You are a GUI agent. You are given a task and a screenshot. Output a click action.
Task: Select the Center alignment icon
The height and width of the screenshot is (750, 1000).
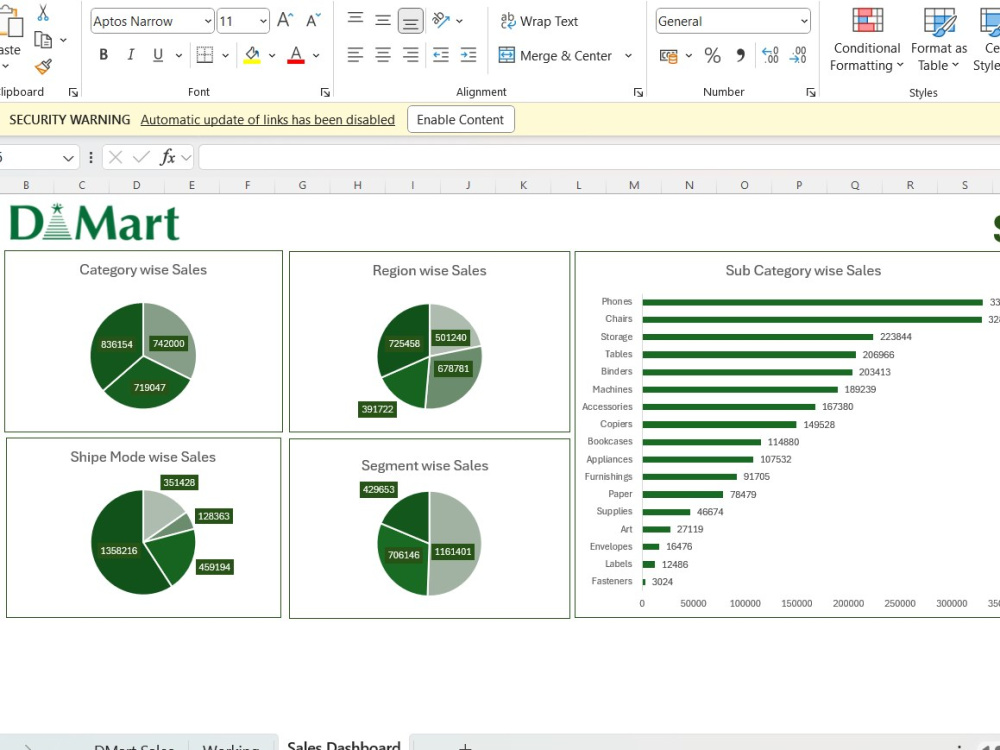[x=382, y=55]
